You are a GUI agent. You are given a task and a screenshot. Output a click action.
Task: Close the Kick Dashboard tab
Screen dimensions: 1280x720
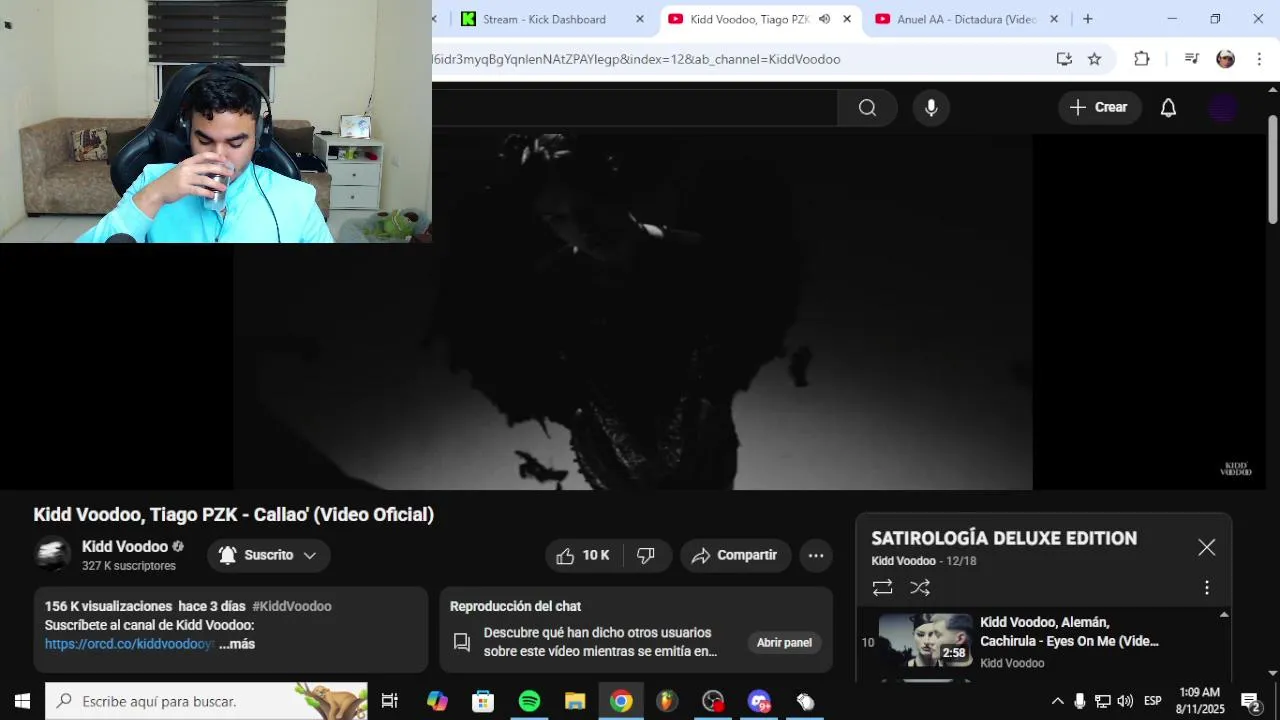point(640,19)
